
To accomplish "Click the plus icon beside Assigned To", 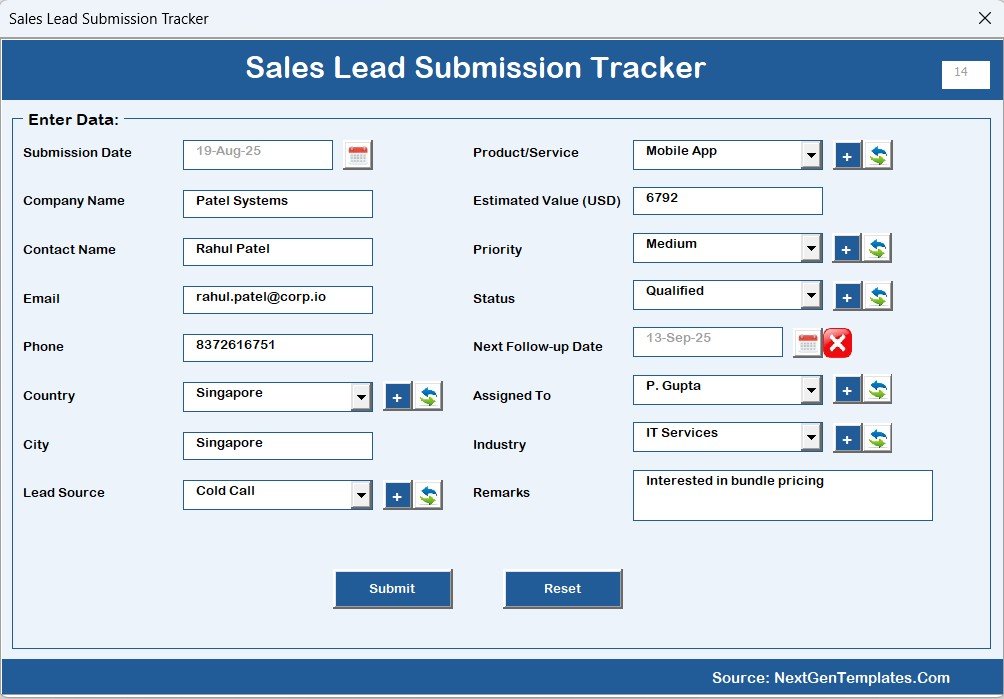I will click(x=849, y=389).
